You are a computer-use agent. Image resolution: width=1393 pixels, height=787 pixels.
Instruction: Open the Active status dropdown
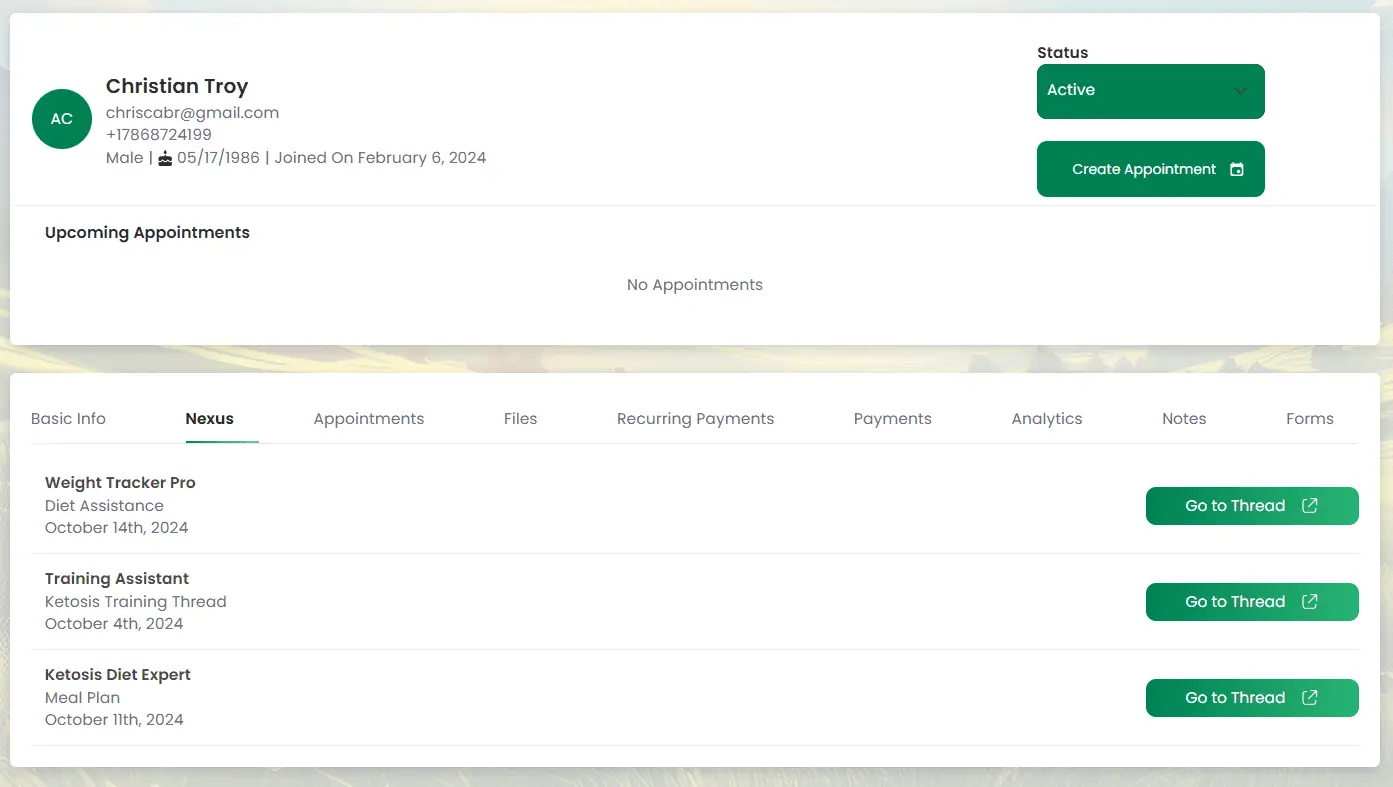coord(1150,91)
